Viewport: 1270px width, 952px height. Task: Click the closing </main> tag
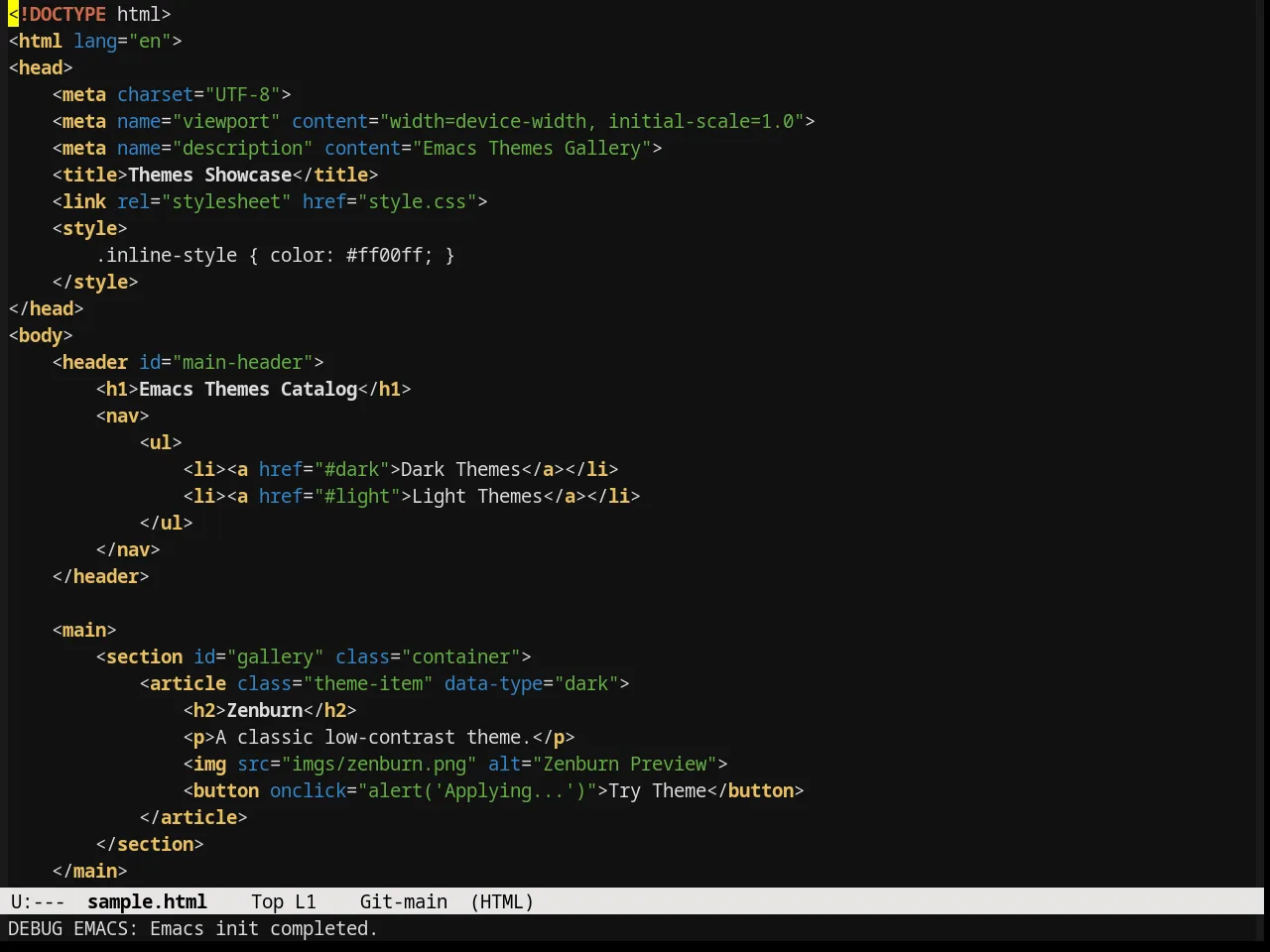[x=90, y=871]
